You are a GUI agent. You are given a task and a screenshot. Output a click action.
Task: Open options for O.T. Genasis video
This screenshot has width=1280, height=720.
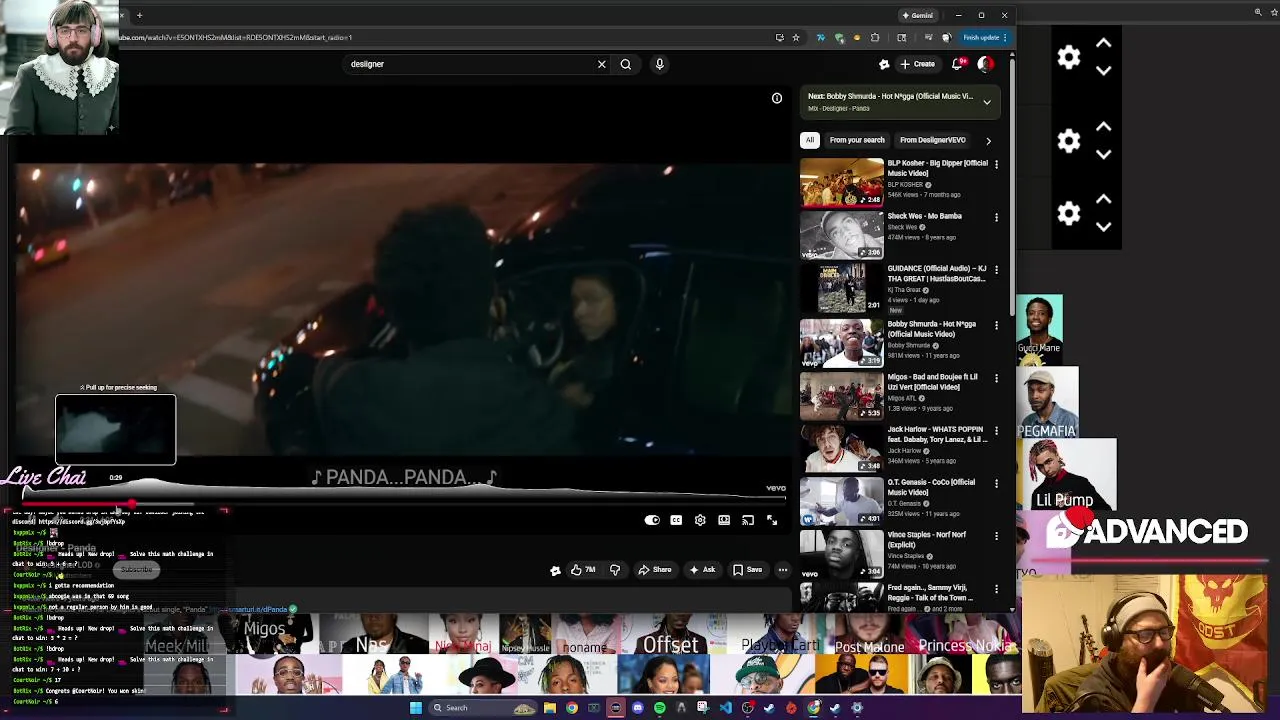click(996, 484)
